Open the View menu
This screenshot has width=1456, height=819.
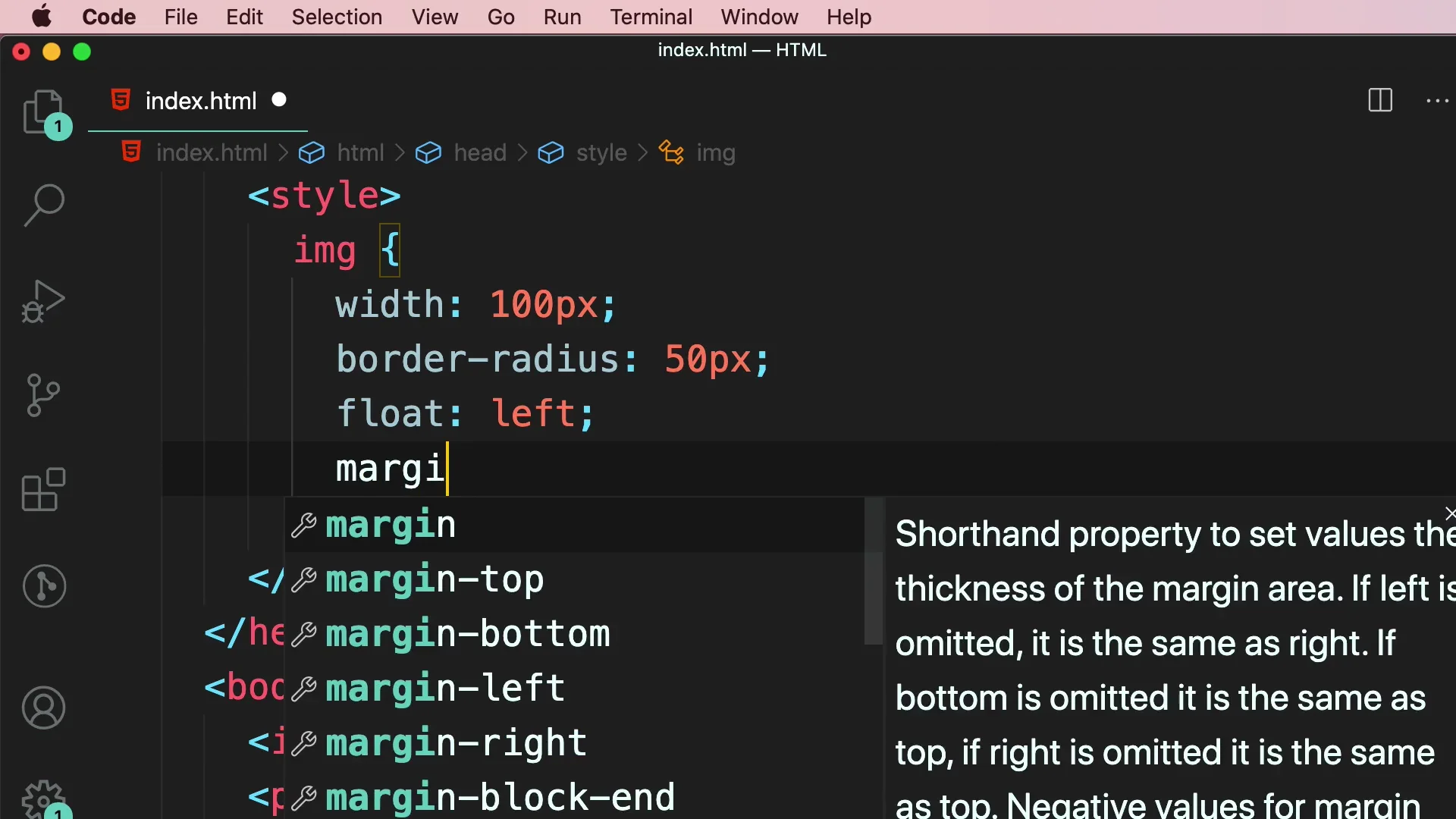pos(435,17)
